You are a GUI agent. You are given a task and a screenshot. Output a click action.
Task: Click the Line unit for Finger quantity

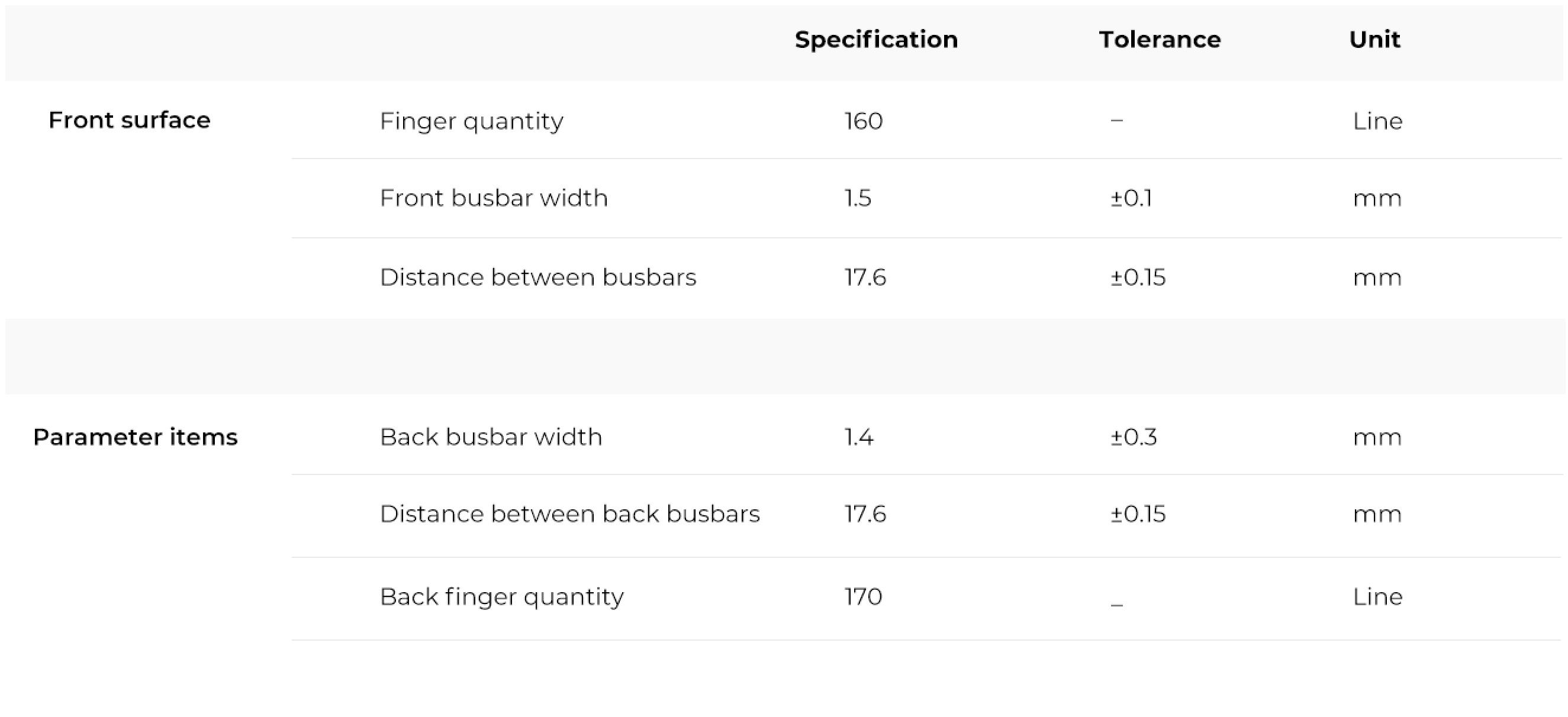click(x=1377, y=121)
